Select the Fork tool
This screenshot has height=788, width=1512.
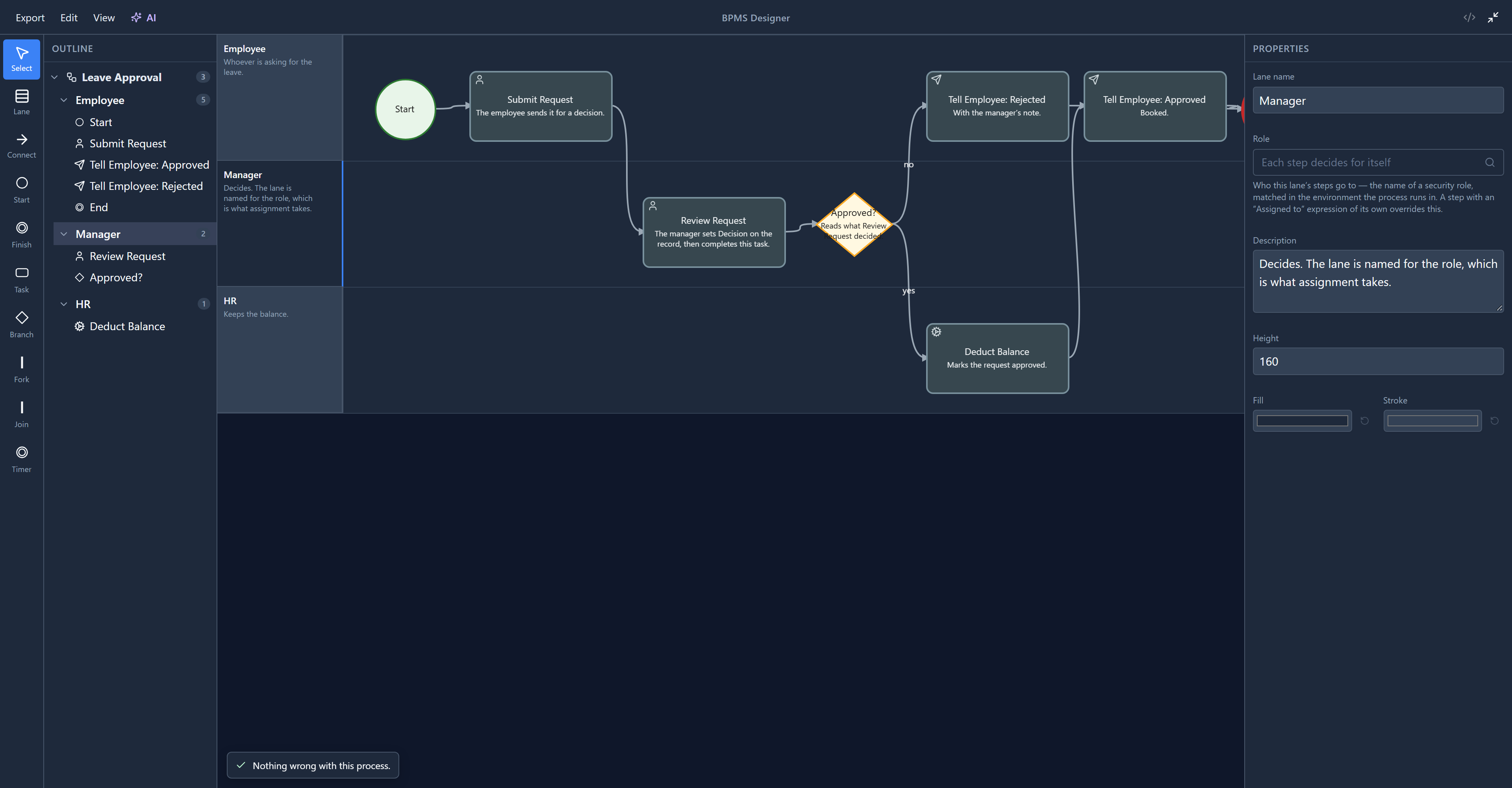pos(22,370)
